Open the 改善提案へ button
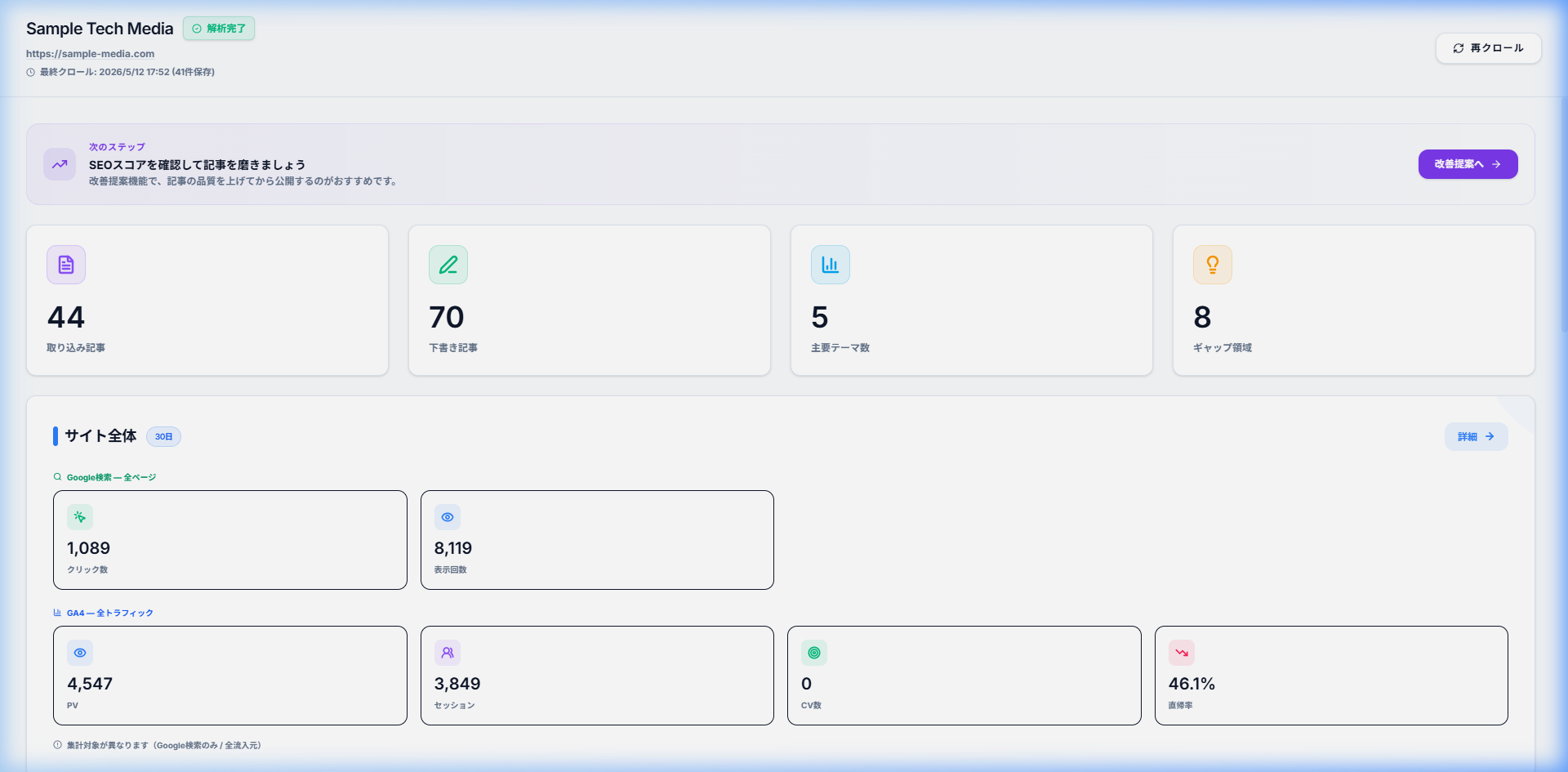 click(x=1468, y=164)
